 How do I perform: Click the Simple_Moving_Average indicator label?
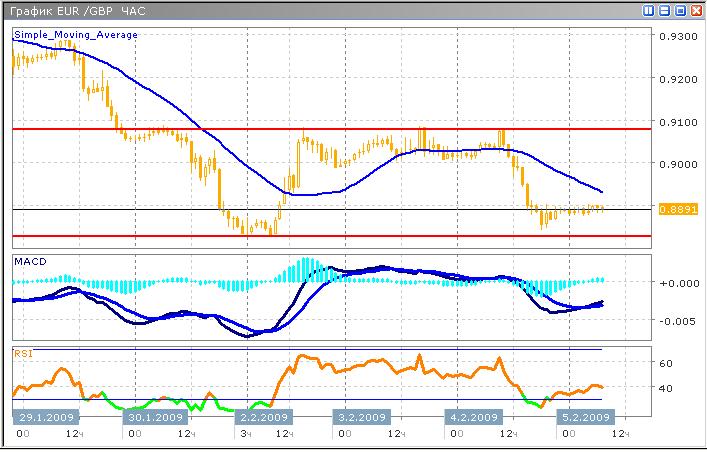coord(75,35)
